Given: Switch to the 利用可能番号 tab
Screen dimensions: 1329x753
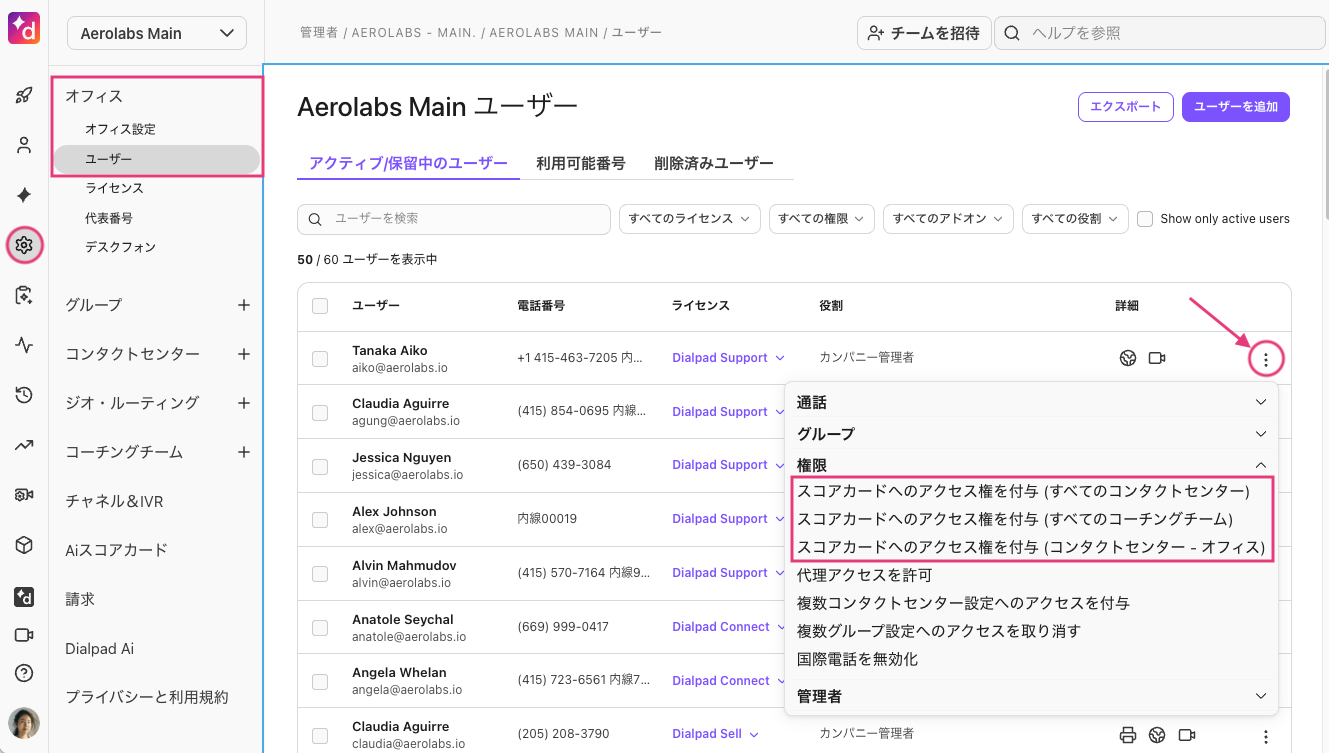Looking at the screenshot, I should pyautogui.click(x=580, y=163).
